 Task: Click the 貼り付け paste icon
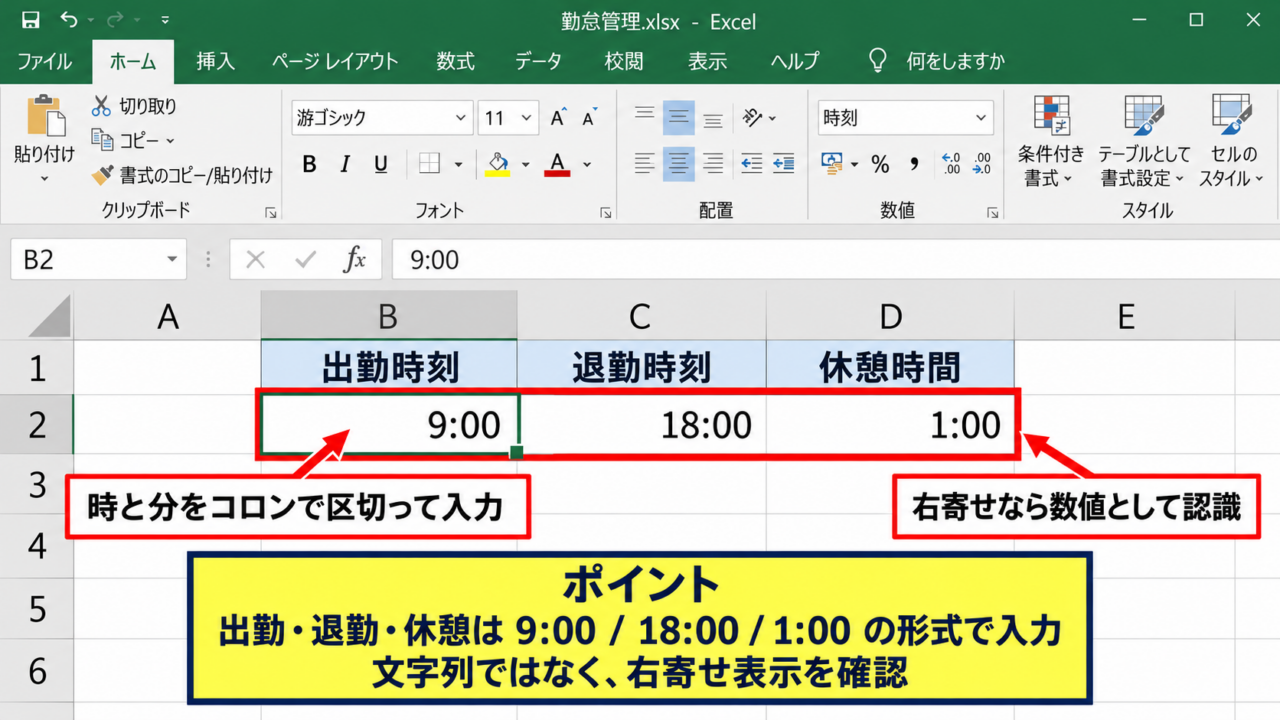click(x=44, y=117)
